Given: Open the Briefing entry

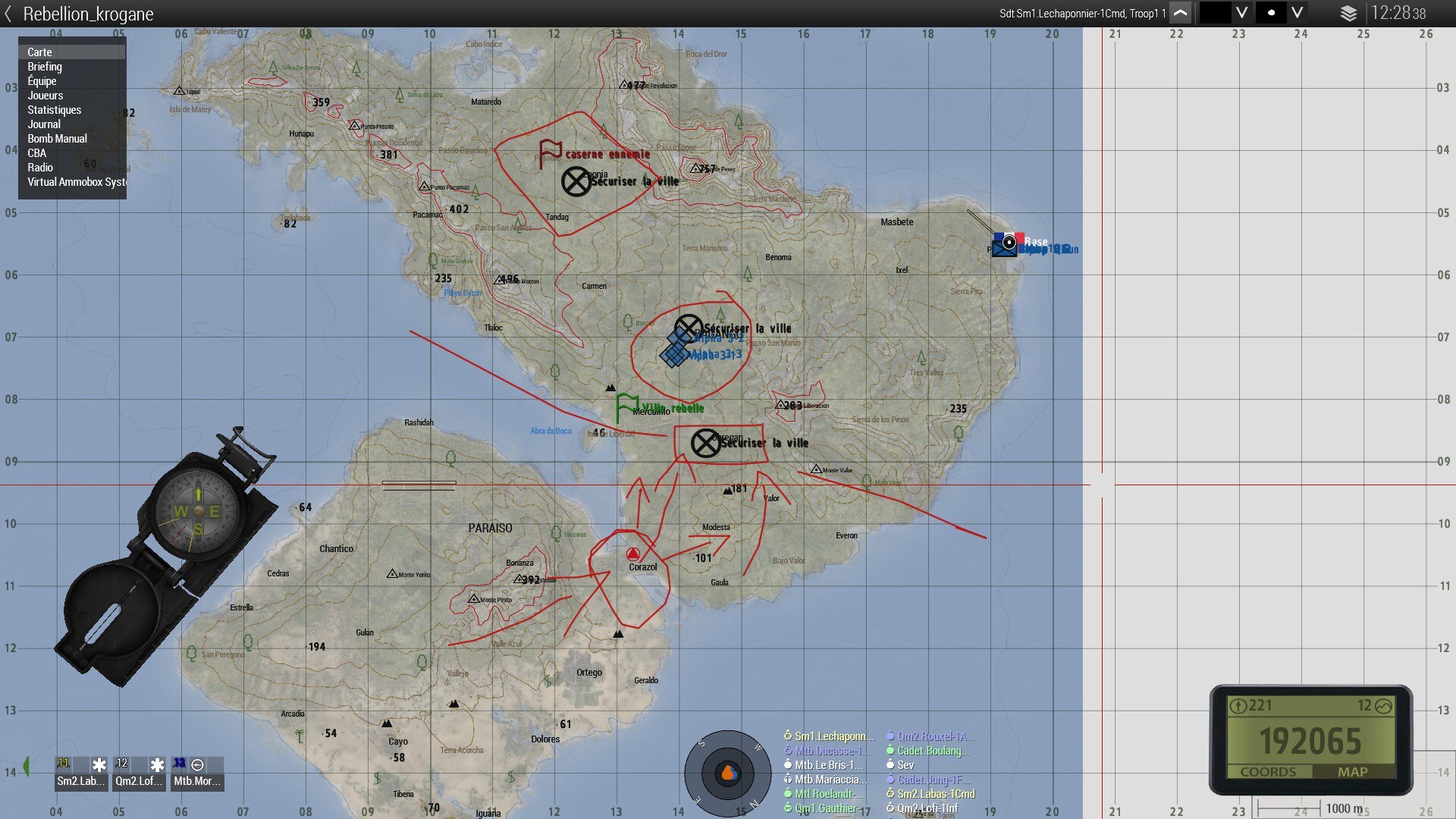Looking at the screenshot, I should click(72, 67).
